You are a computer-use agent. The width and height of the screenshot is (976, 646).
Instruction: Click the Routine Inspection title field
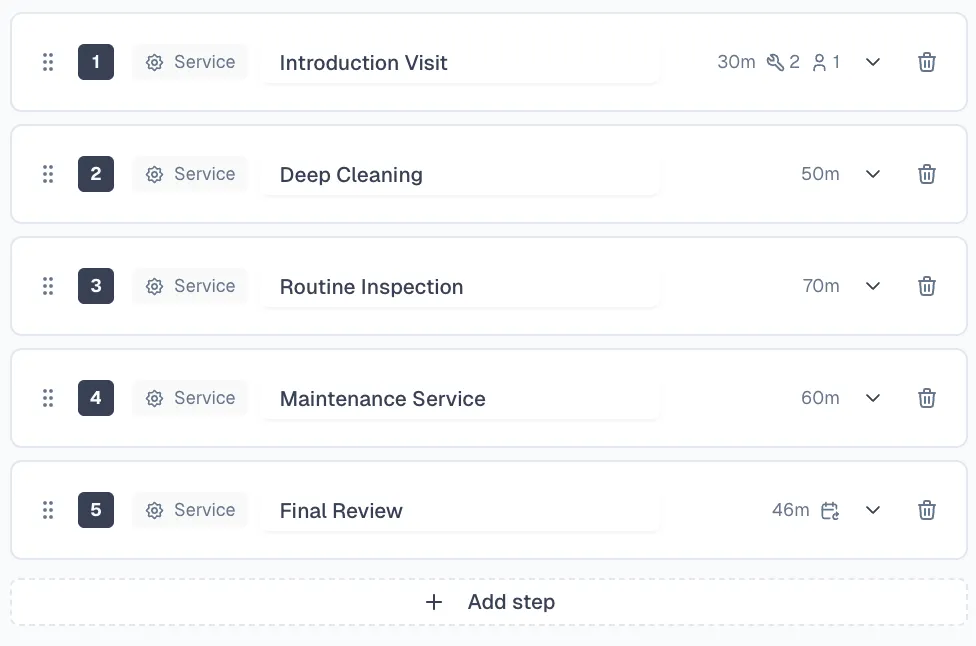coord(460,287)
